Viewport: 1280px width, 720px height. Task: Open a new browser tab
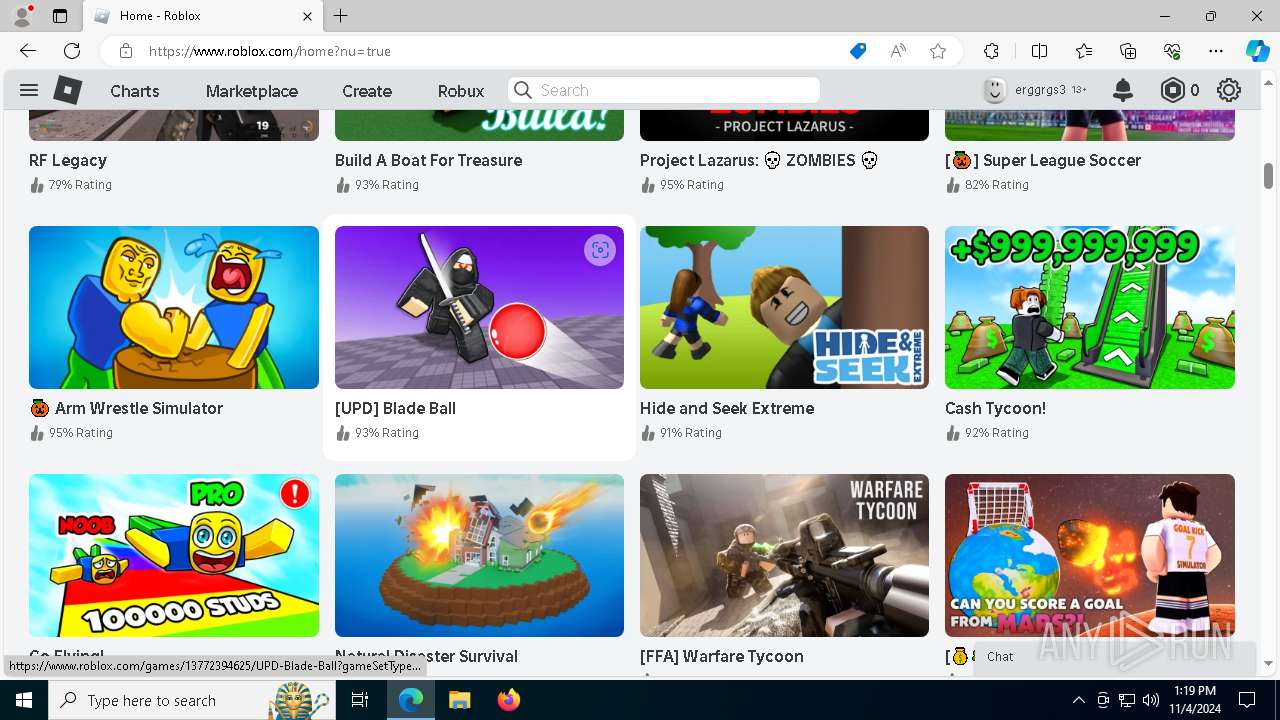coord(341,16)
